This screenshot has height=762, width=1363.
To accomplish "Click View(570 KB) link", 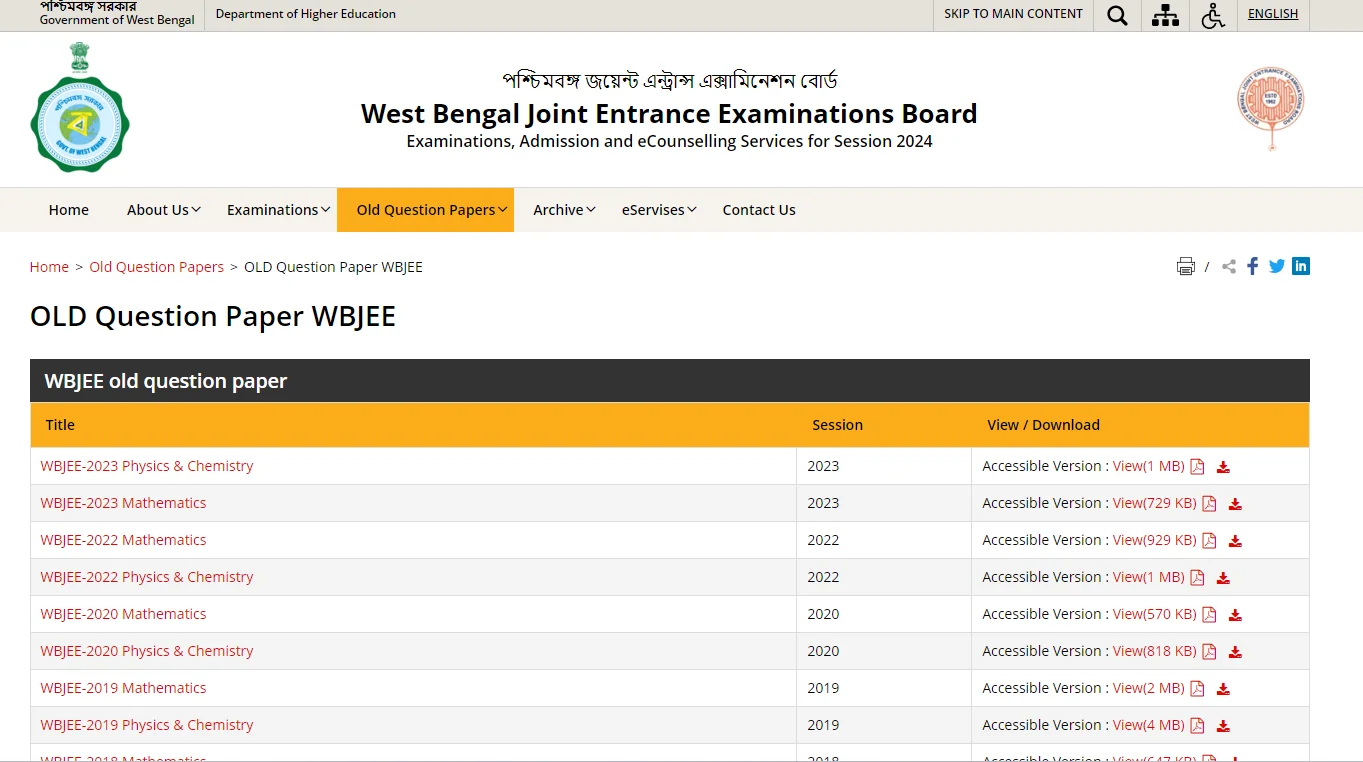I will (1155, 614).
